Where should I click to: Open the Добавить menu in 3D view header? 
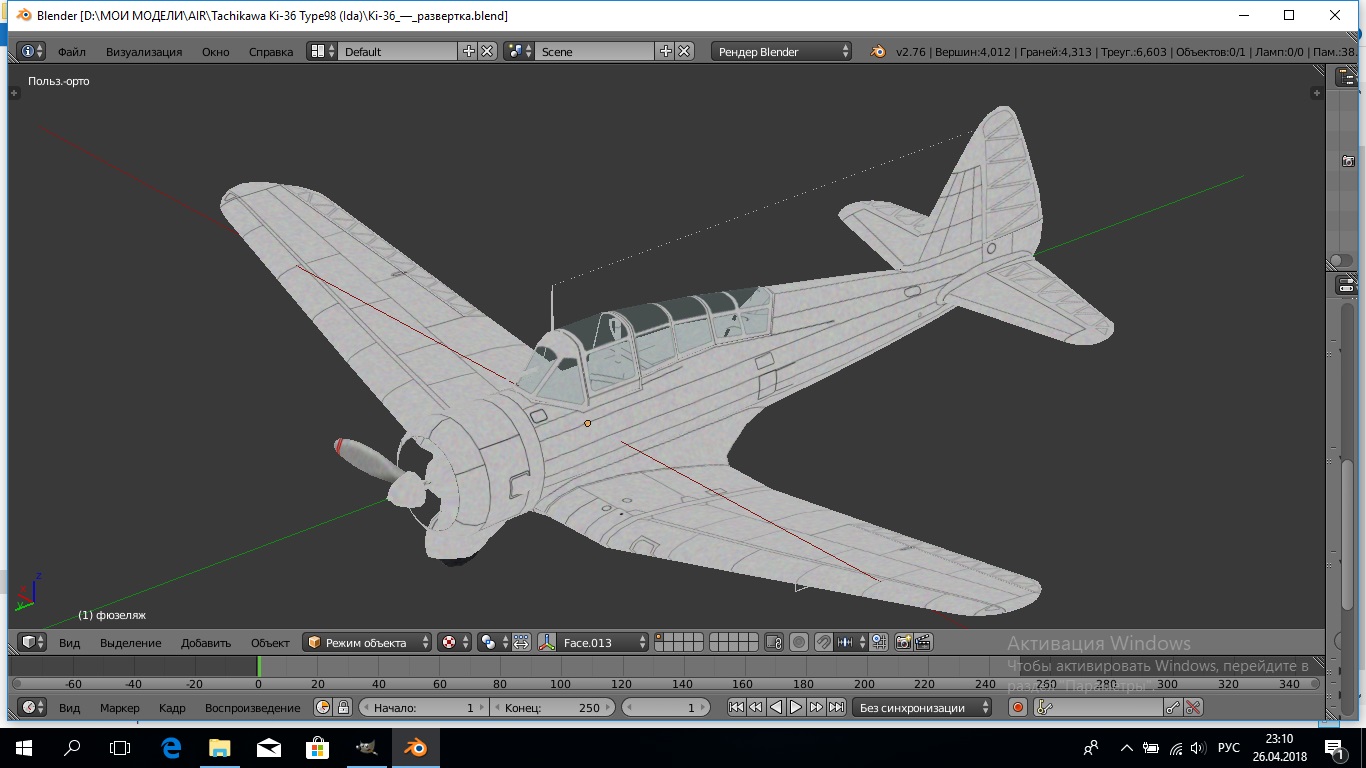pos(205,642)
